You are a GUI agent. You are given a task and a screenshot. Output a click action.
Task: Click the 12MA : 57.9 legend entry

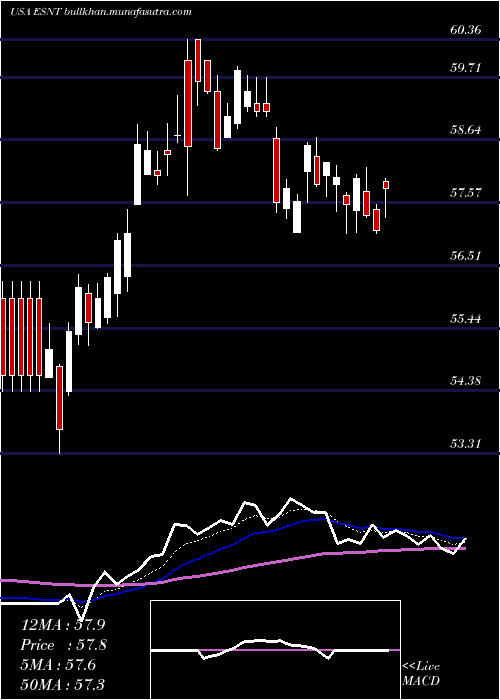63,625
